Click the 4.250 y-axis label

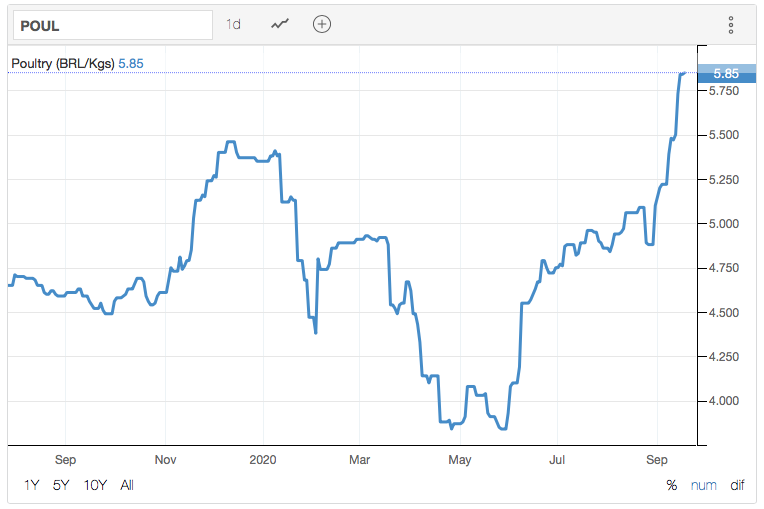click(724, 357)
